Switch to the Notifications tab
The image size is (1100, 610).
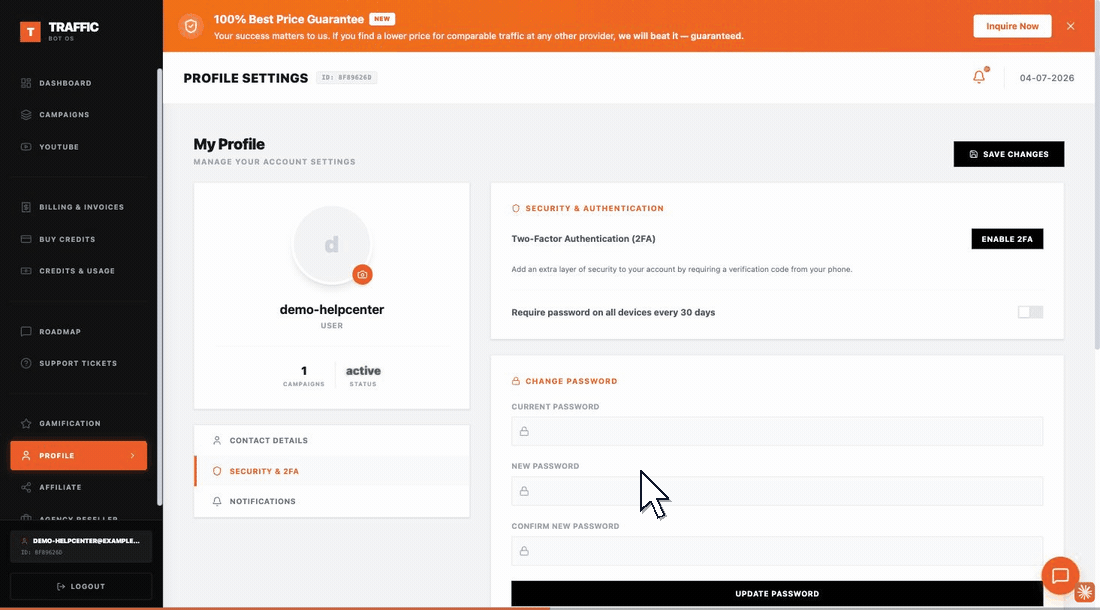332,501
